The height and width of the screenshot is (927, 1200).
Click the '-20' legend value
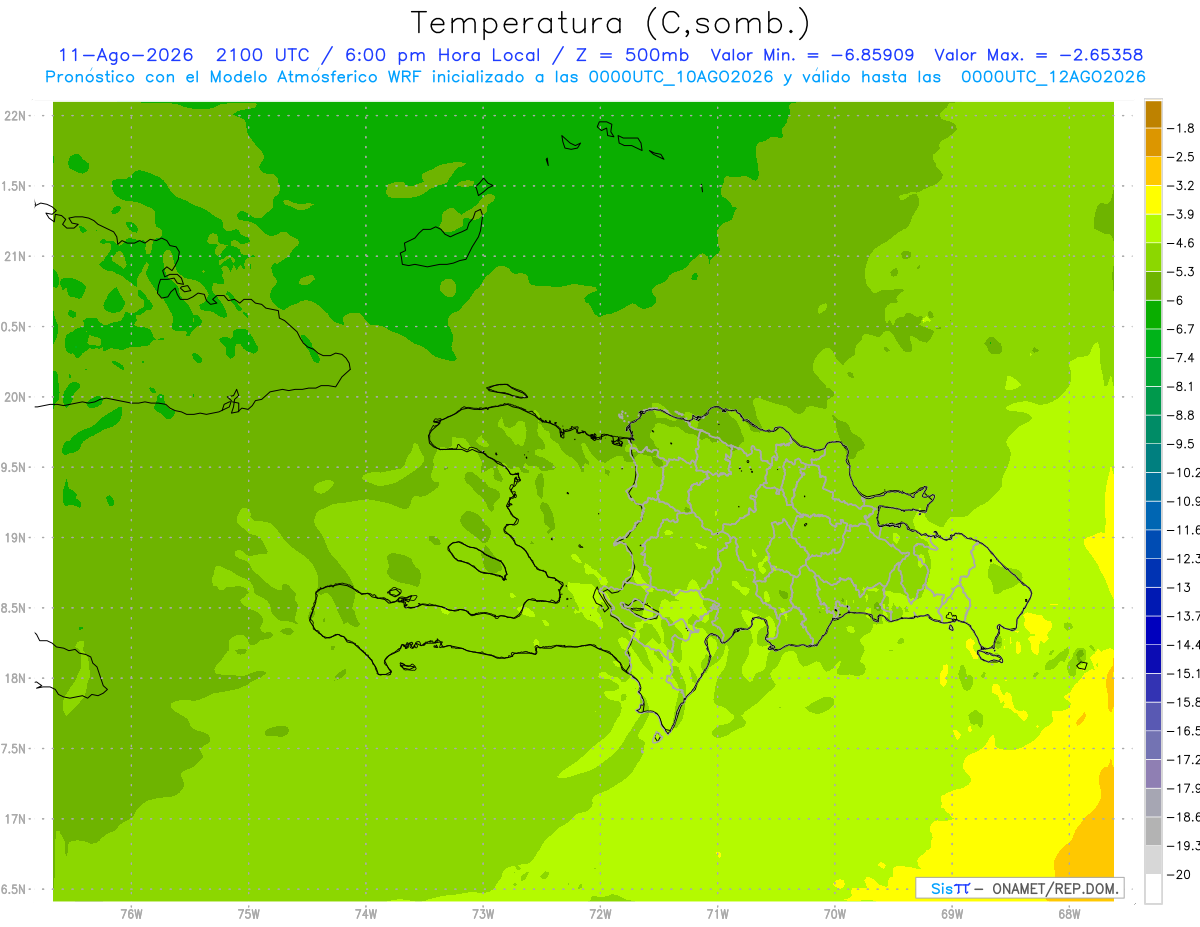tap(1179, 874)
